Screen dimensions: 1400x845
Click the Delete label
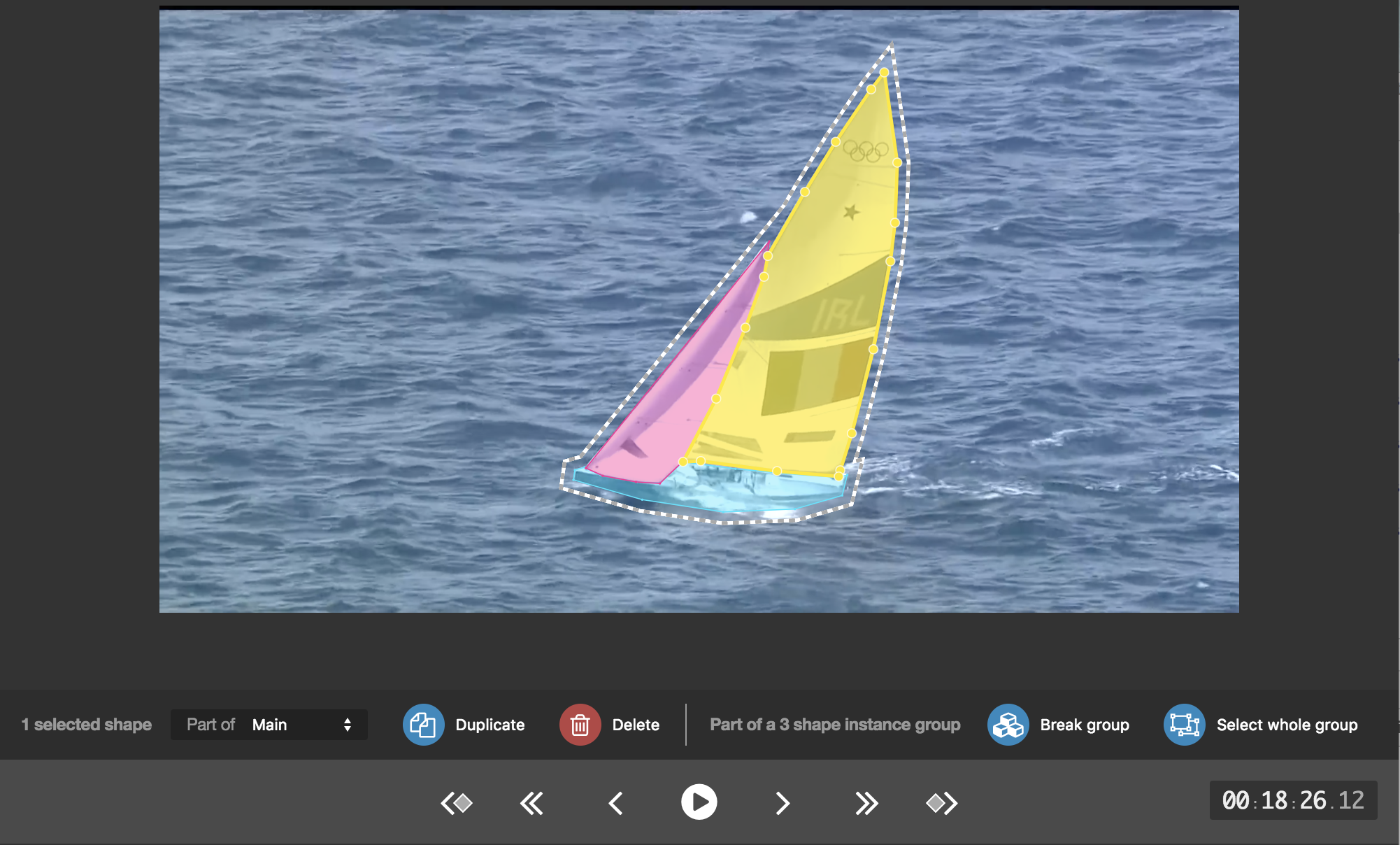pos(636,725)
